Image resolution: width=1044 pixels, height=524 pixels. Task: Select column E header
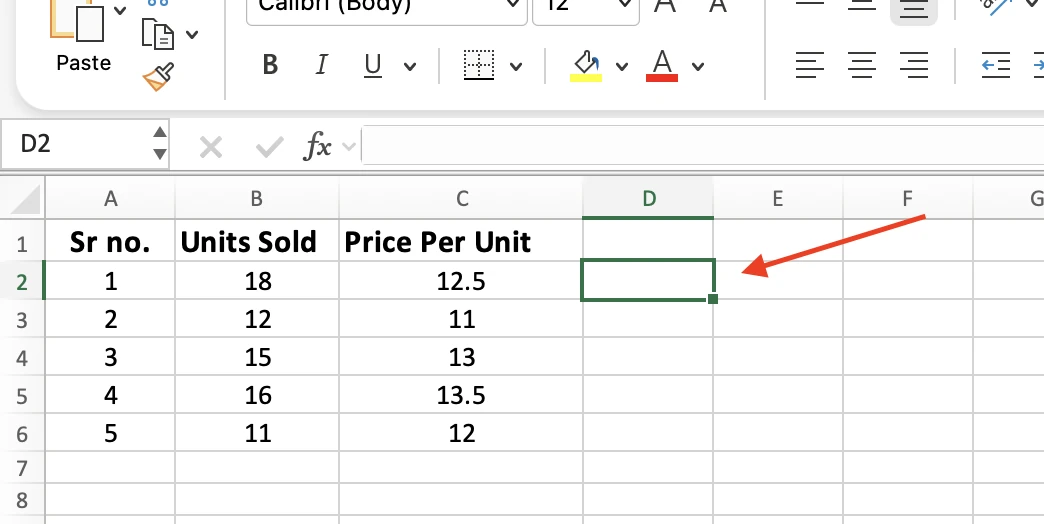777,198
